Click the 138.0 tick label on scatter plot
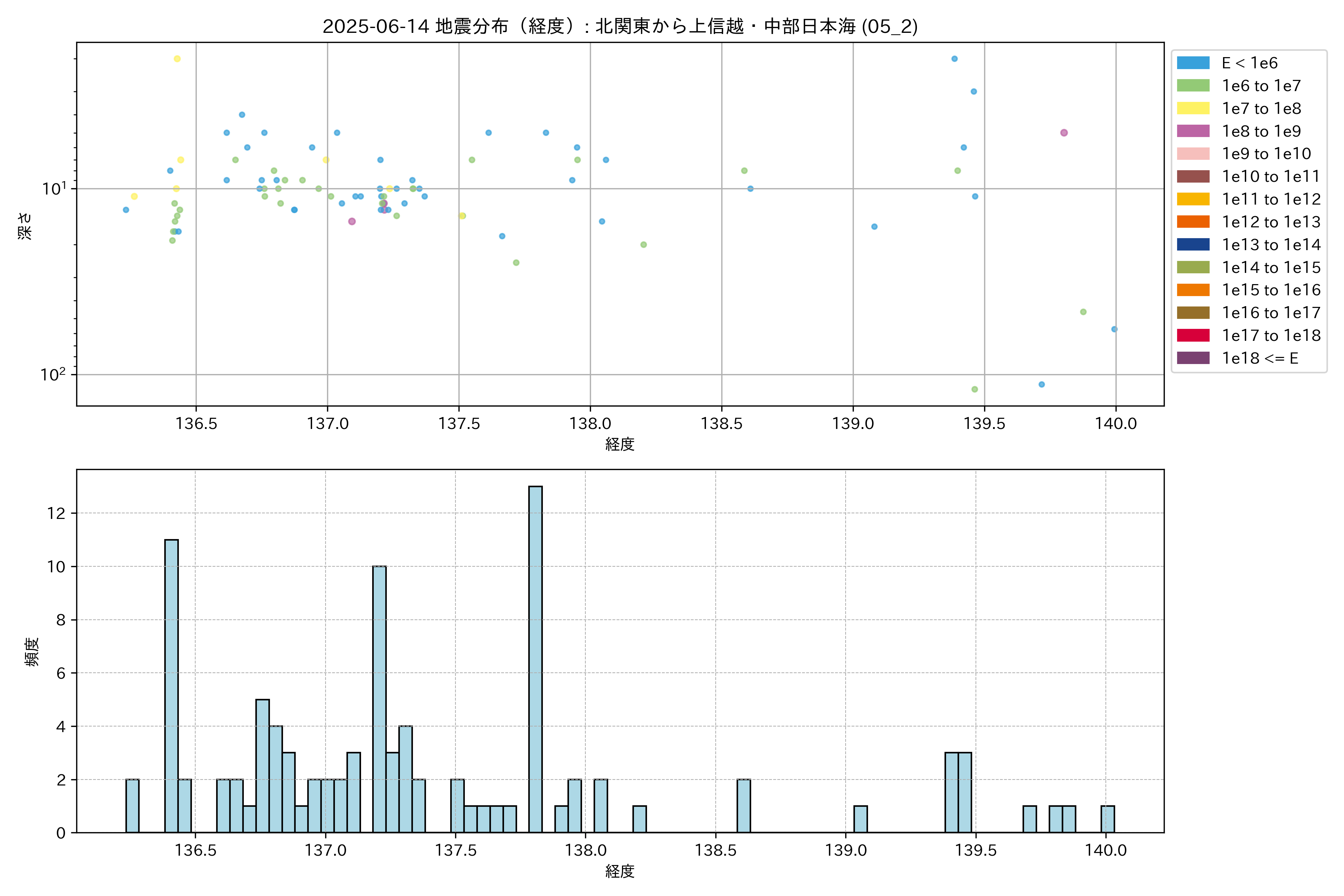The height and width of the screenshot is (896, 1344). (590, 423)
